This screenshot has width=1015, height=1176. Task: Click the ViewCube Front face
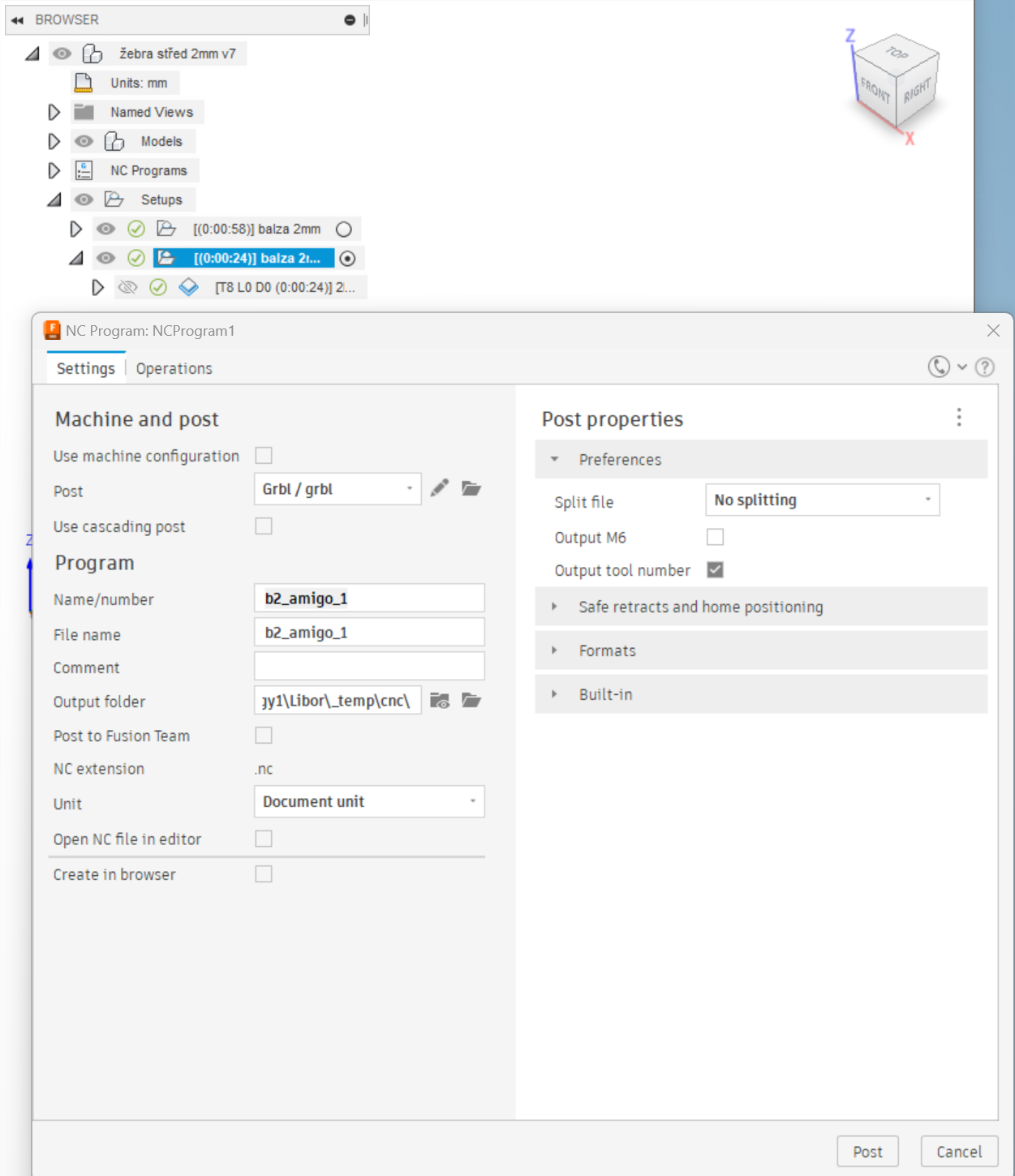875,89
